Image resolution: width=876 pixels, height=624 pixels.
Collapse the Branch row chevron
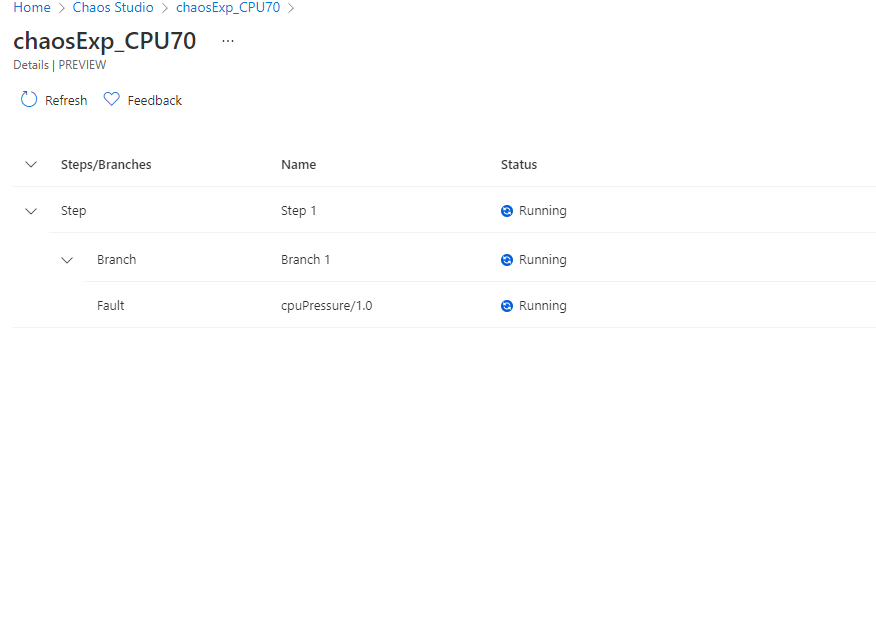pyautogui.click(x=67, y=260)
